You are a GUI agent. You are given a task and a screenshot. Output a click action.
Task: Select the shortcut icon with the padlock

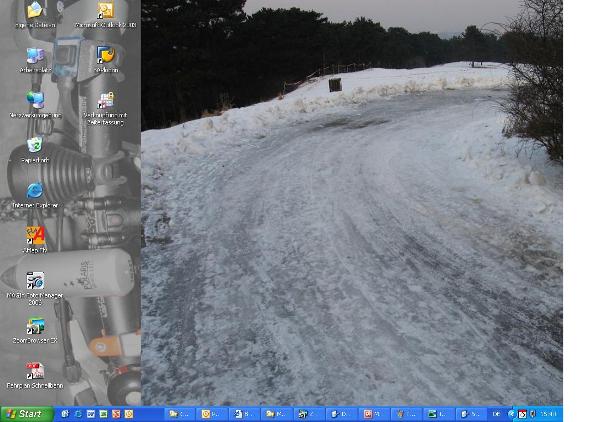(x=105, y=109)
